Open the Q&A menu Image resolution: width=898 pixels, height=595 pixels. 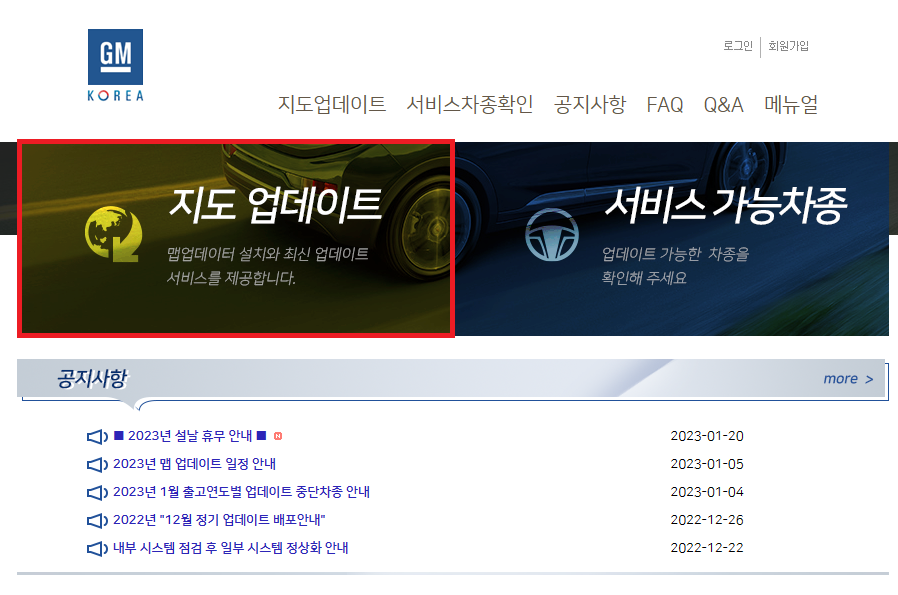tap(723, 105)
